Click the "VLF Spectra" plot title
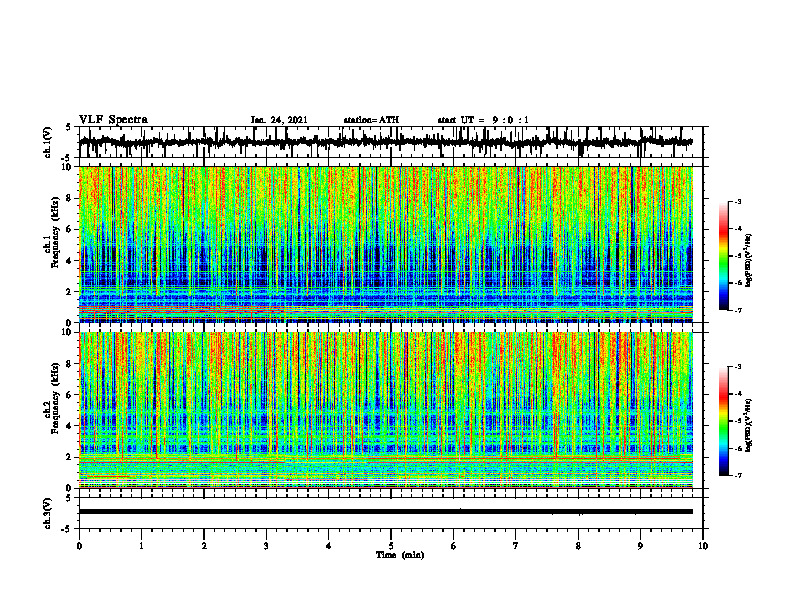This screenshot has height=612, width=792. coord(113,120)
